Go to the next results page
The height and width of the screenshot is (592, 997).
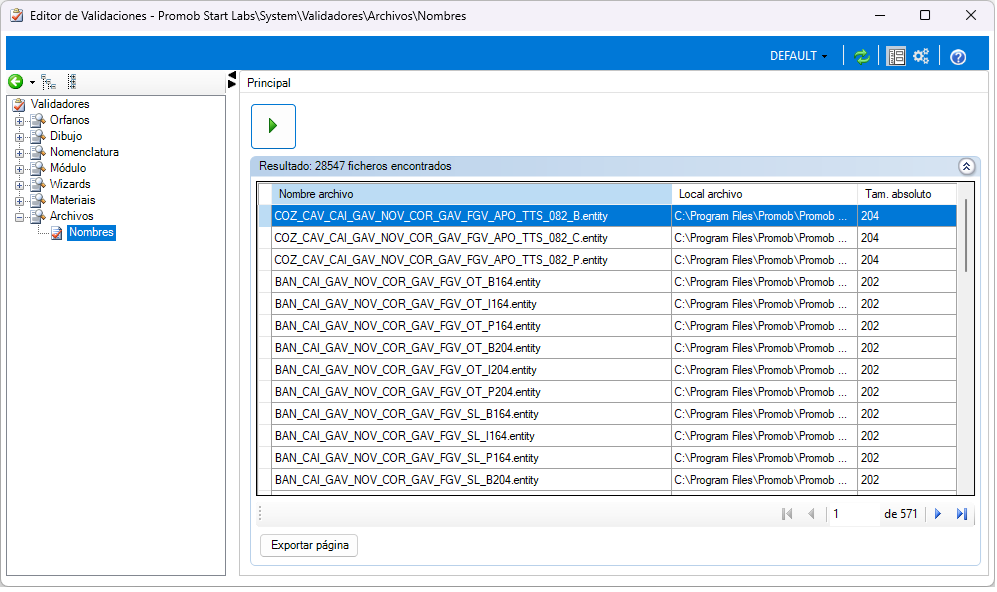[x=938, y=514]
